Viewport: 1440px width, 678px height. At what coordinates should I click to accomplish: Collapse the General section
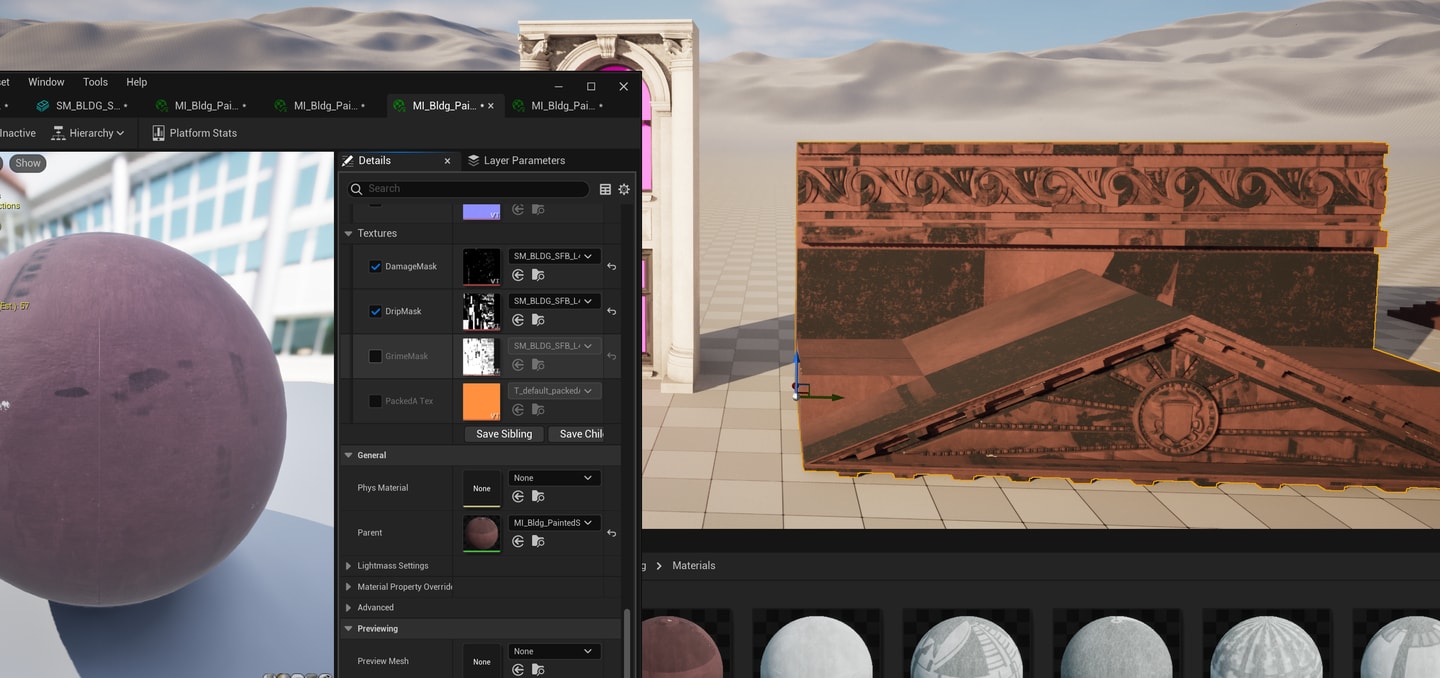tap(349, 456)
